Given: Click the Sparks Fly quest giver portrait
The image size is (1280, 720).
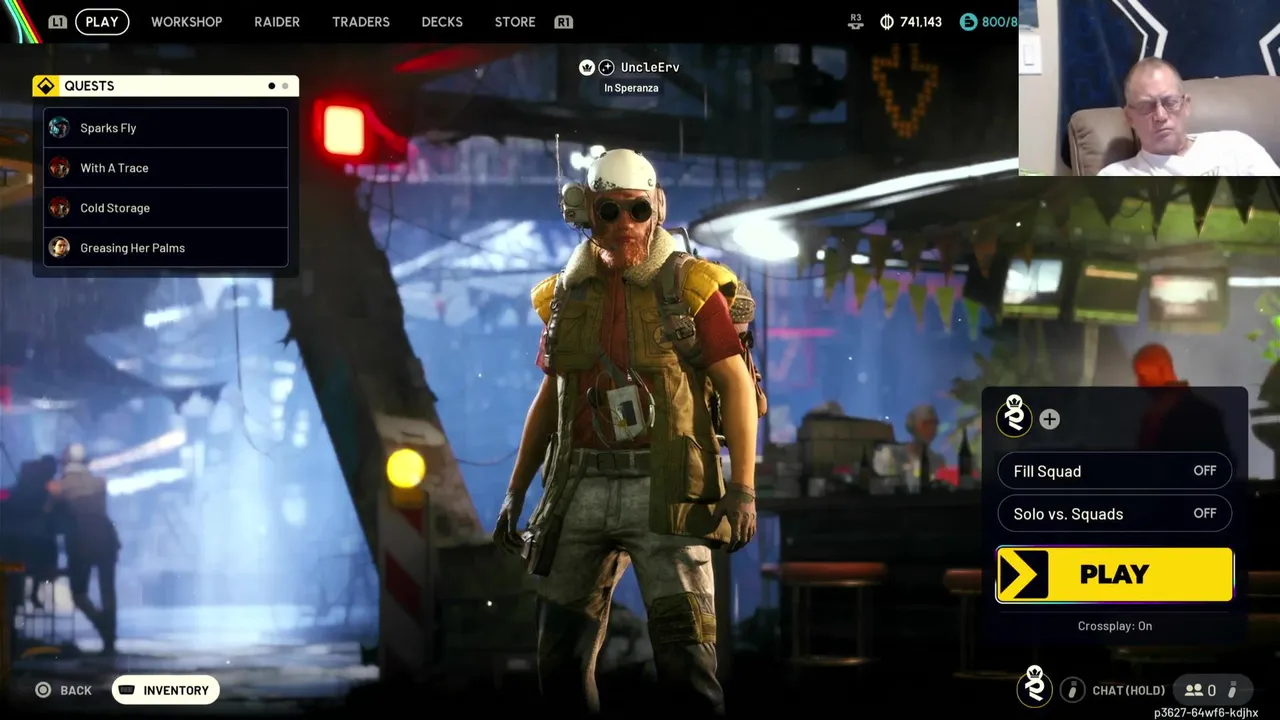Looking at the screenshot, I should click(60, 128).
